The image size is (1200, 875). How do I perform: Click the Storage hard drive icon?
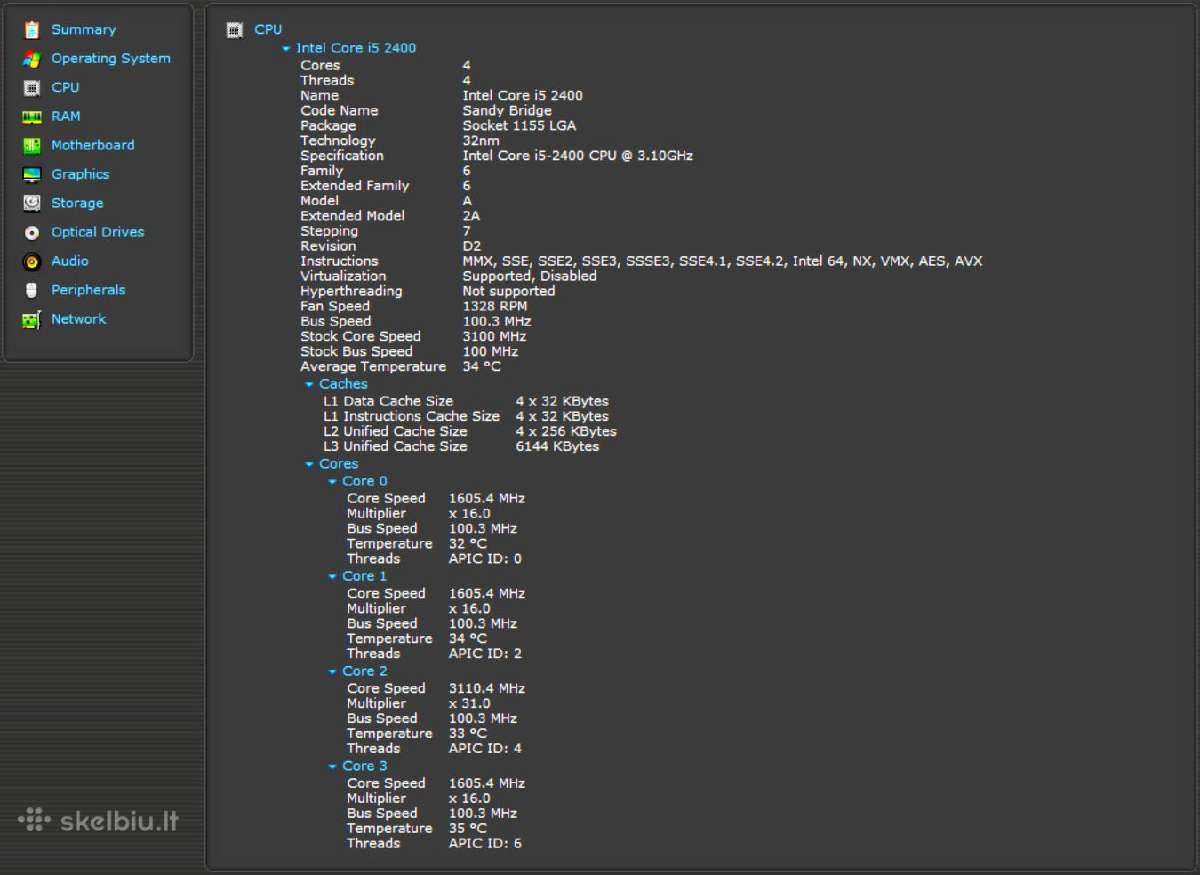point(32,203)
